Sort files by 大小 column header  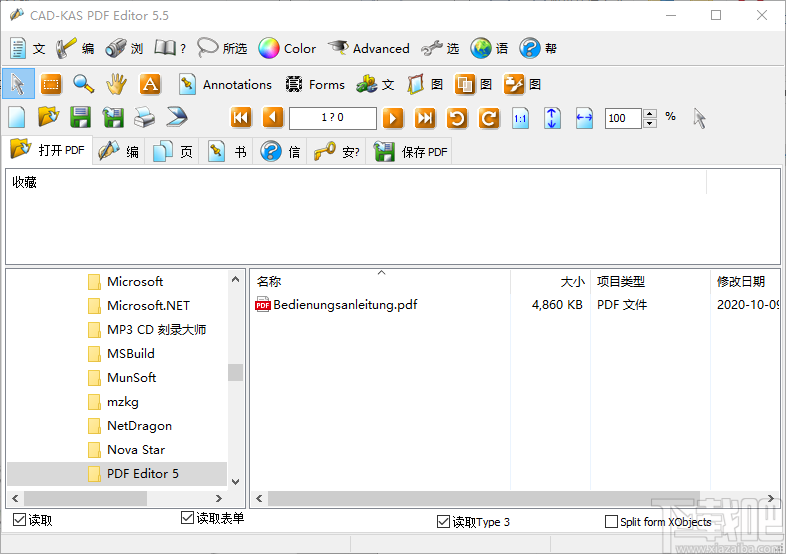[x=550, y=281]
